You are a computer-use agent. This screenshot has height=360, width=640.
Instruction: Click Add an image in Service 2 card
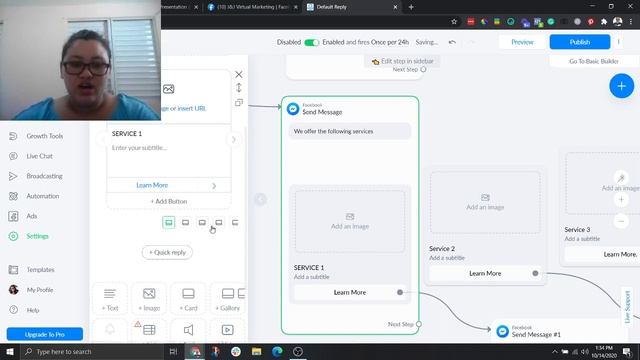click(485, 202)
